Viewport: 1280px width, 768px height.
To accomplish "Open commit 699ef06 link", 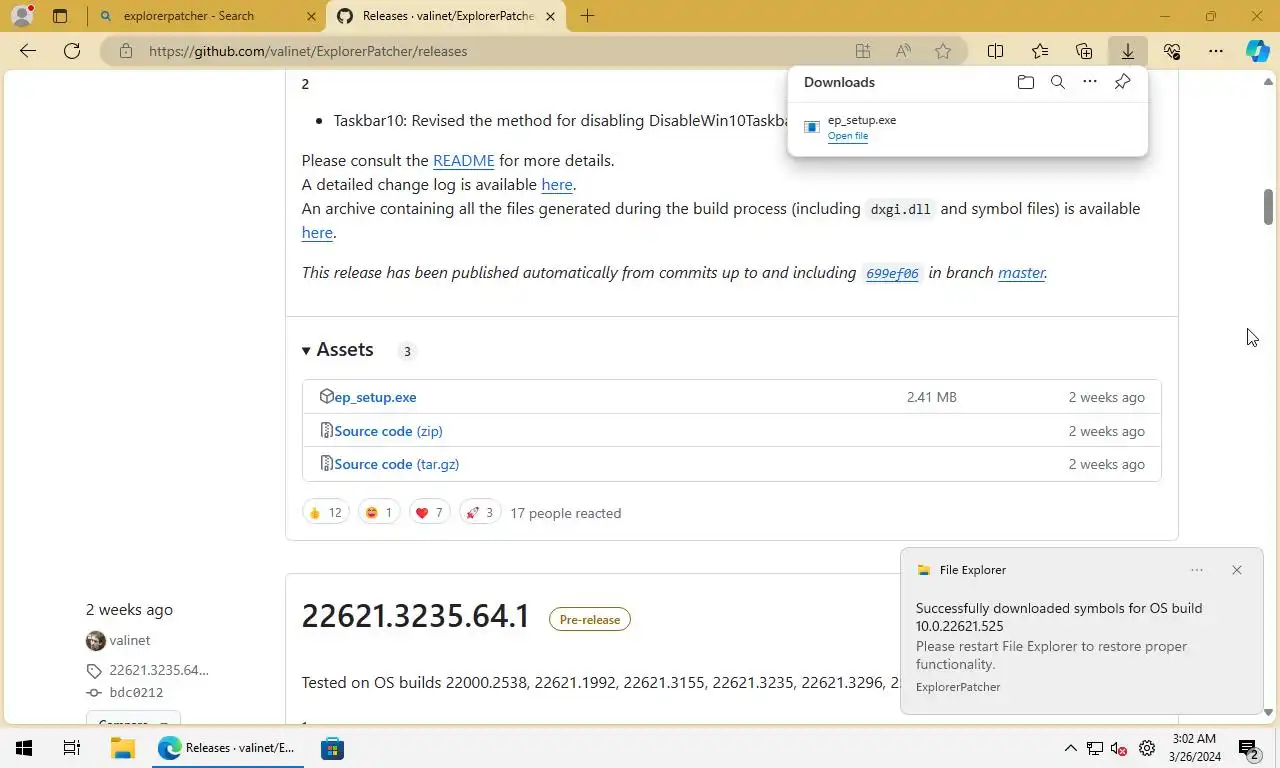I will coord(892,273).
